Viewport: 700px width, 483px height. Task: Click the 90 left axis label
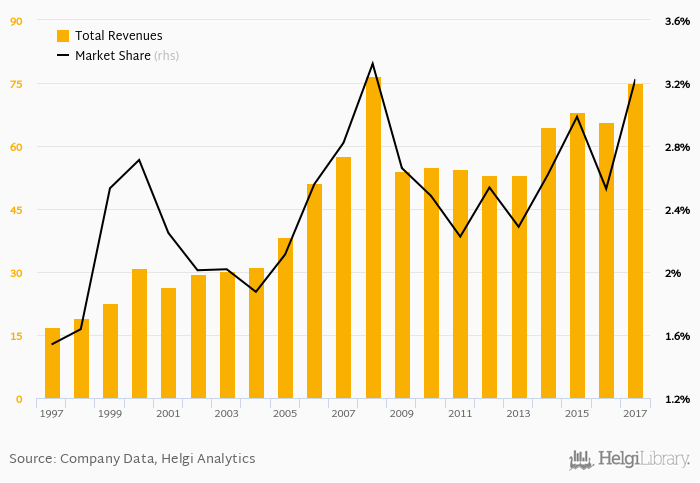(16, 20)
